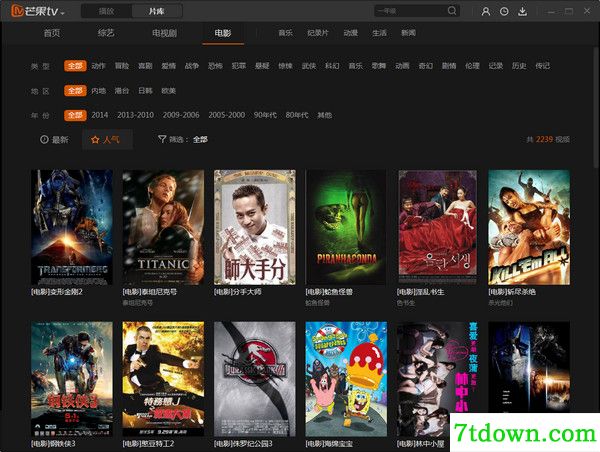Filter by 科幻 genre

[x=332, y=66]
